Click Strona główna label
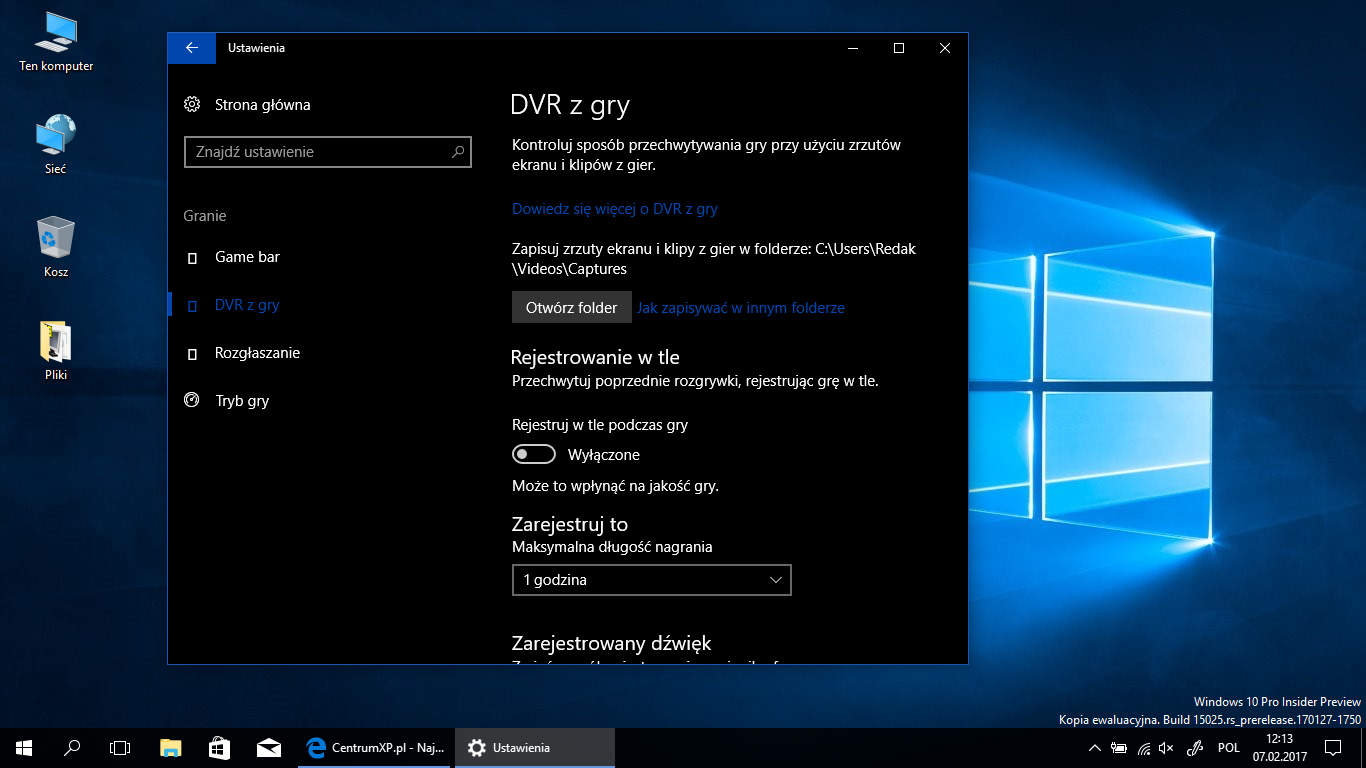This screenshot has width=1366, height=768. point(263,105)
